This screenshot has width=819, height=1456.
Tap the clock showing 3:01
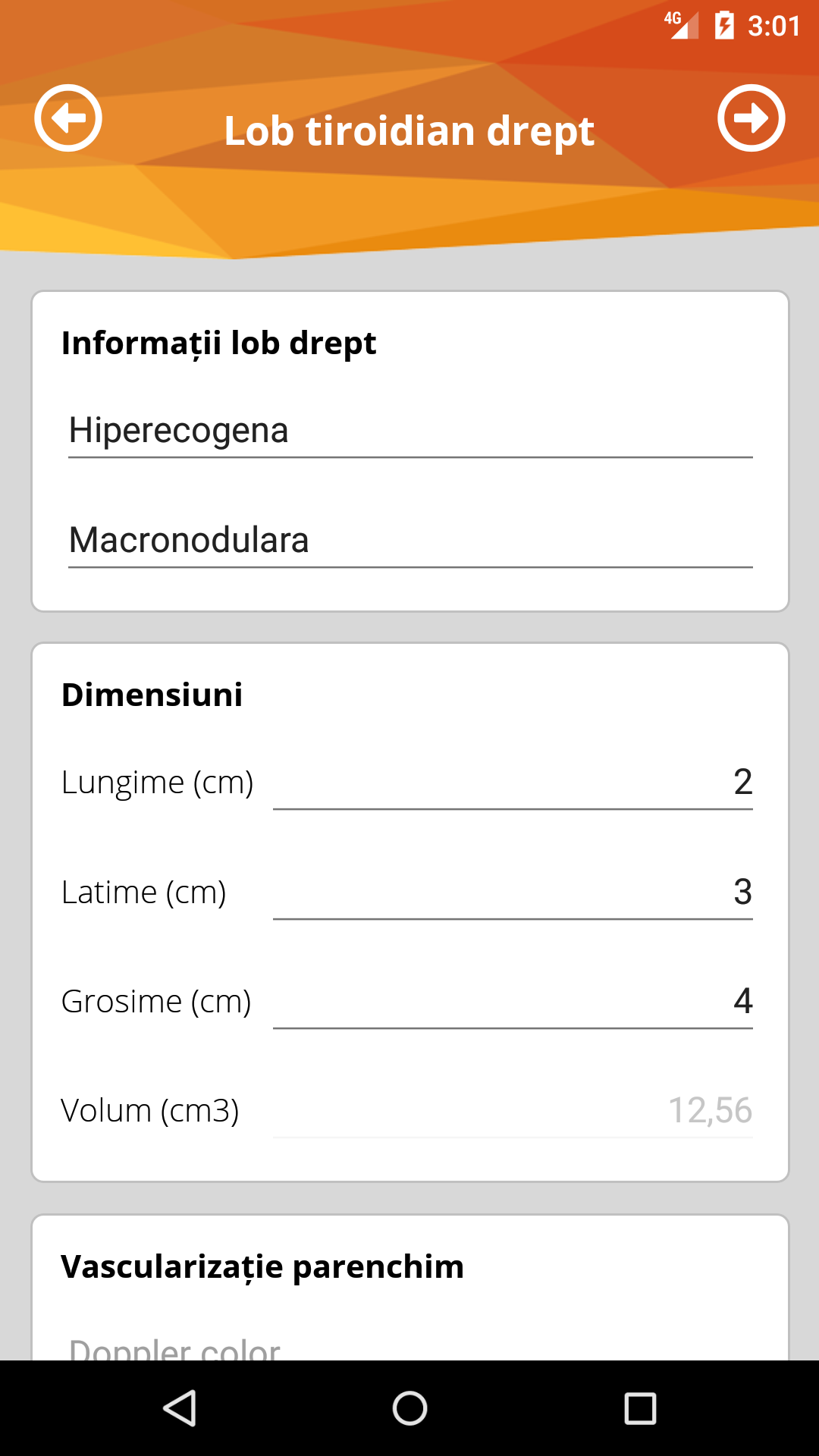pos(773,27)
